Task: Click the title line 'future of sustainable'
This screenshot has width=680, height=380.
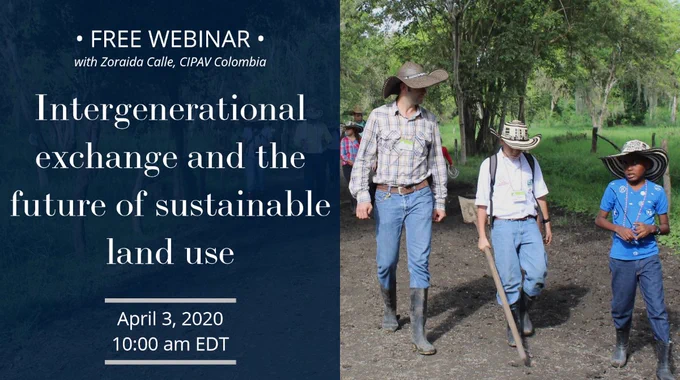Action: coord(170,204)
